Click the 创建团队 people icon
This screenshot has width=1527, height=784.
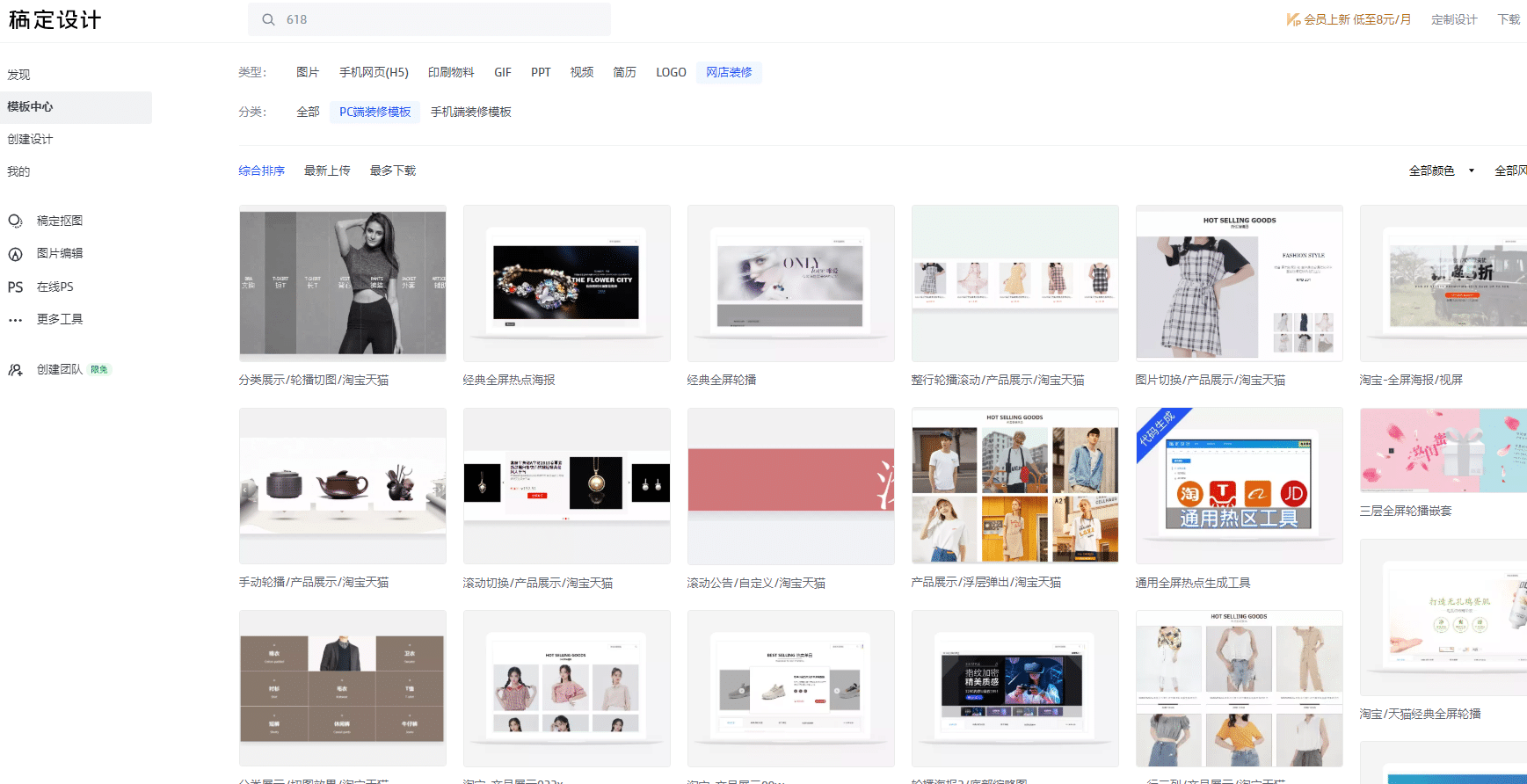[15, 370]
